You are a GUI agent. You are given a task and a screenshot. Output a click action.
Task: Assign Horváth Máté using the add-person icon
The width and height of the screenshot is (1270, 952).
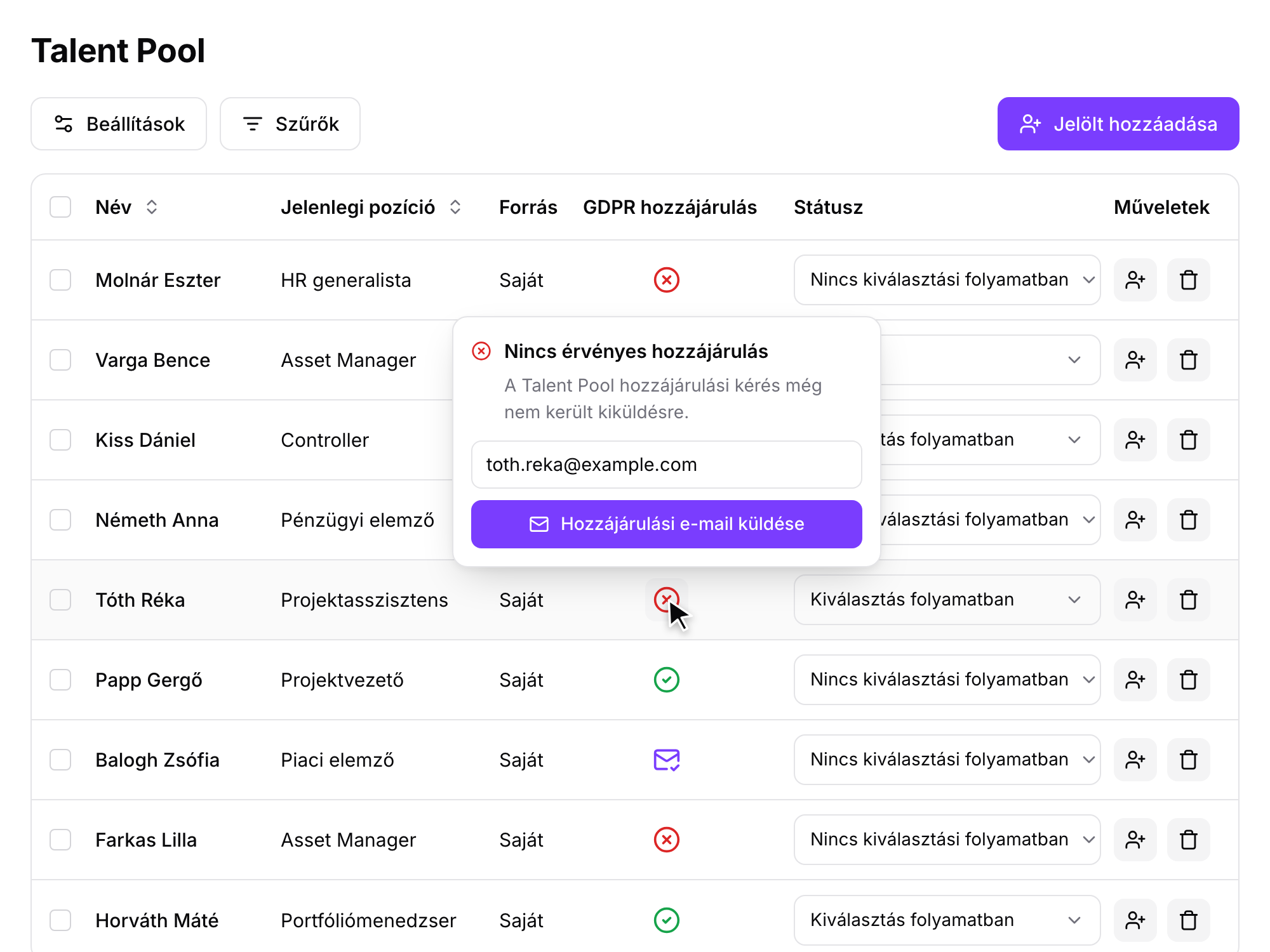tap(1135, 920)
